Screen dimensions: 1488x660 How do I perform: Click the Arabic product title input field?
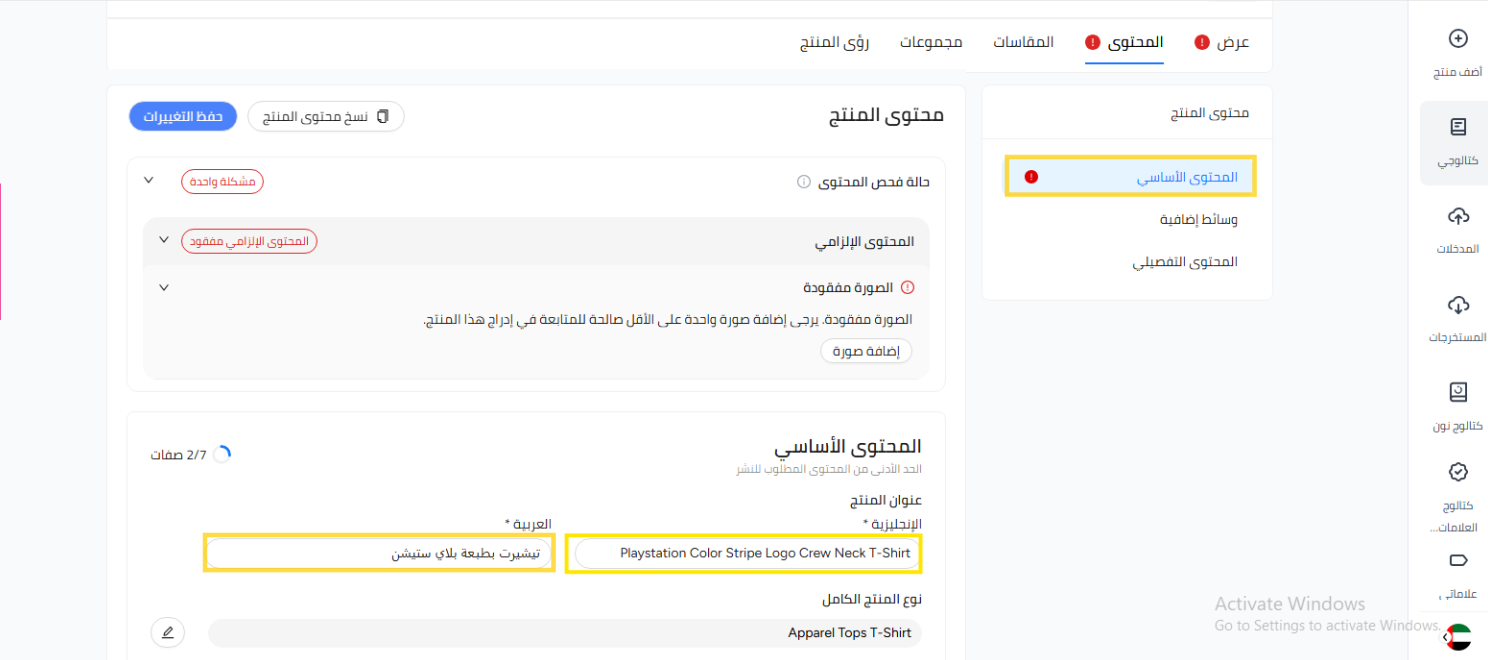click(379, 553)
